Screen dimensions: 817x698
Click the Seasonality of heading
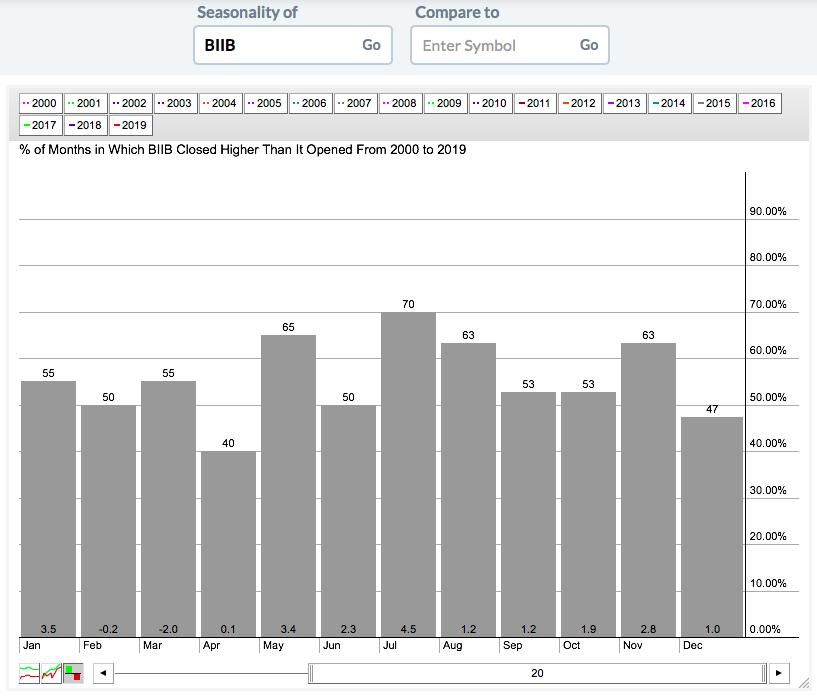click(x=247, y=12)
